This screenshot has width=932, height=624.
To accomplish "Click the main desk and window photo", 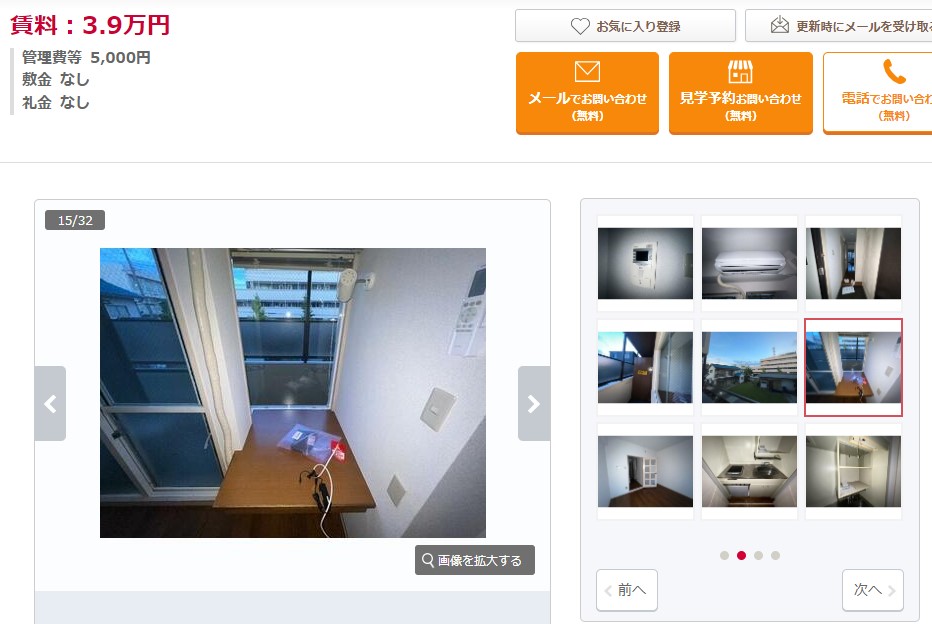I will (292, 393).
